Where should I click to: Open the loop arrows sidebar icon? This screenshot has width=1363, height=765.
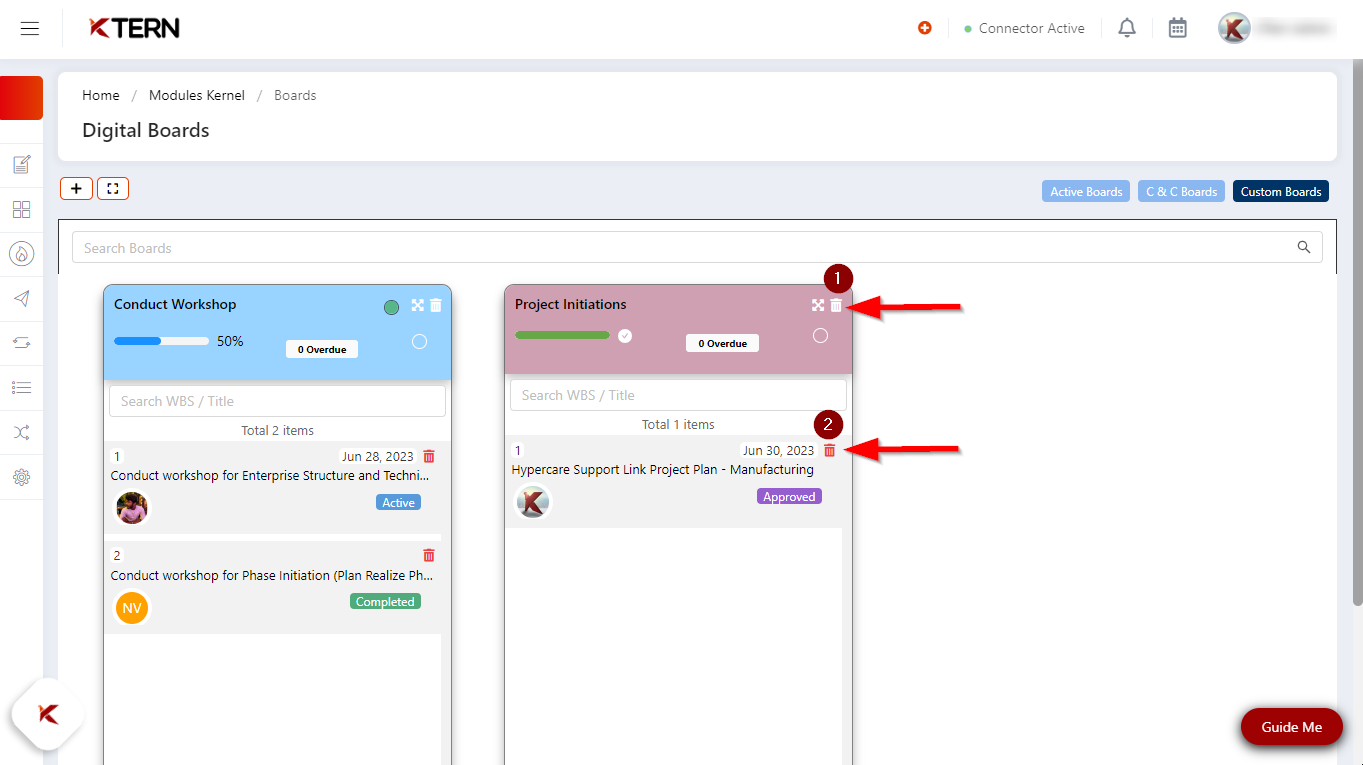pos(21,343)
